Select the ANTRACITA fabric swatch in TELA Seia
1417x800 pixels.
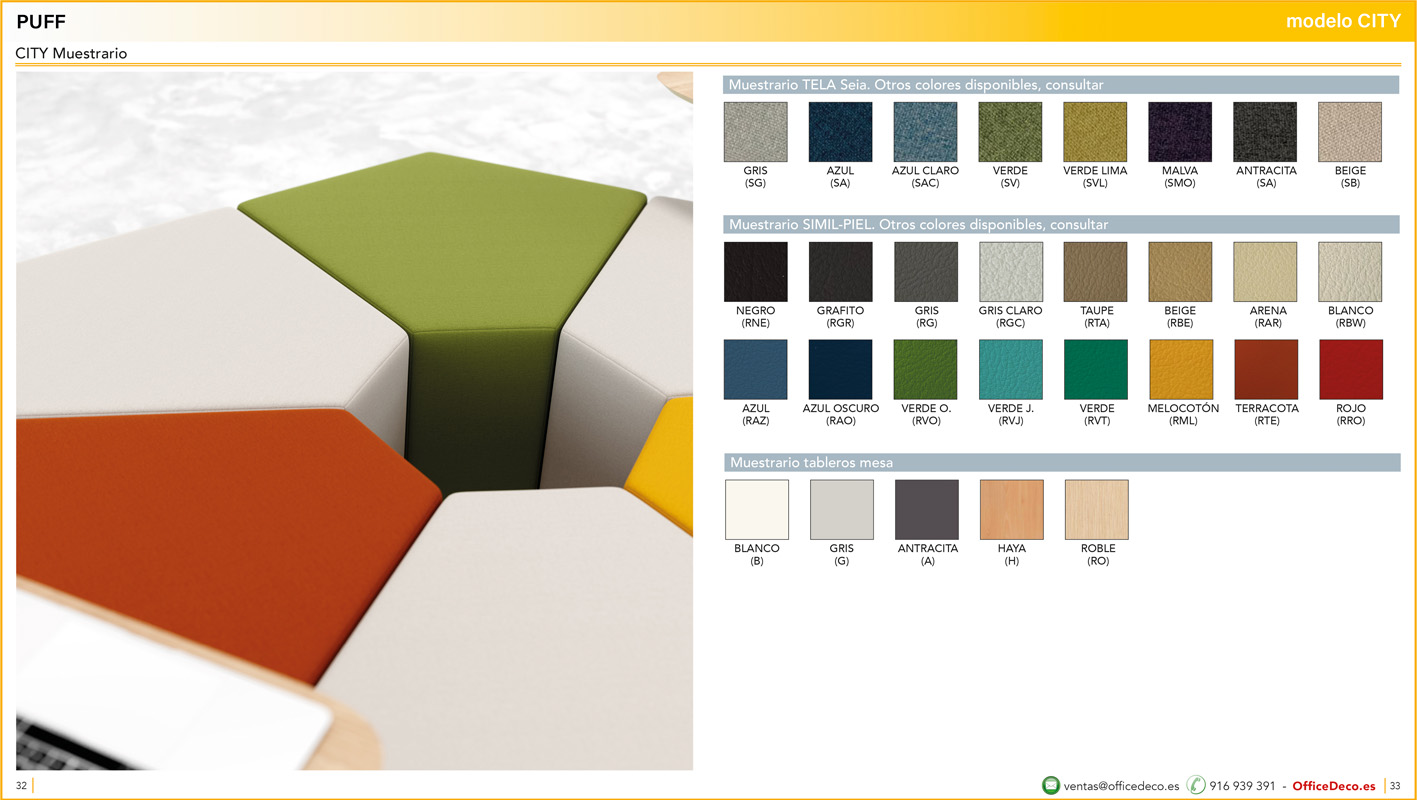point(1265,132)
